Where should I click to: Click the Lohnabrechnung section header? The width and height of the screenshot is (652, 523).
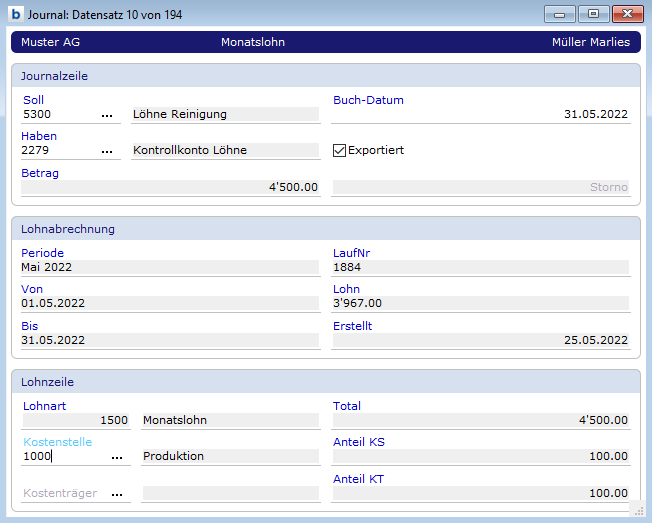tap(325, 229)
